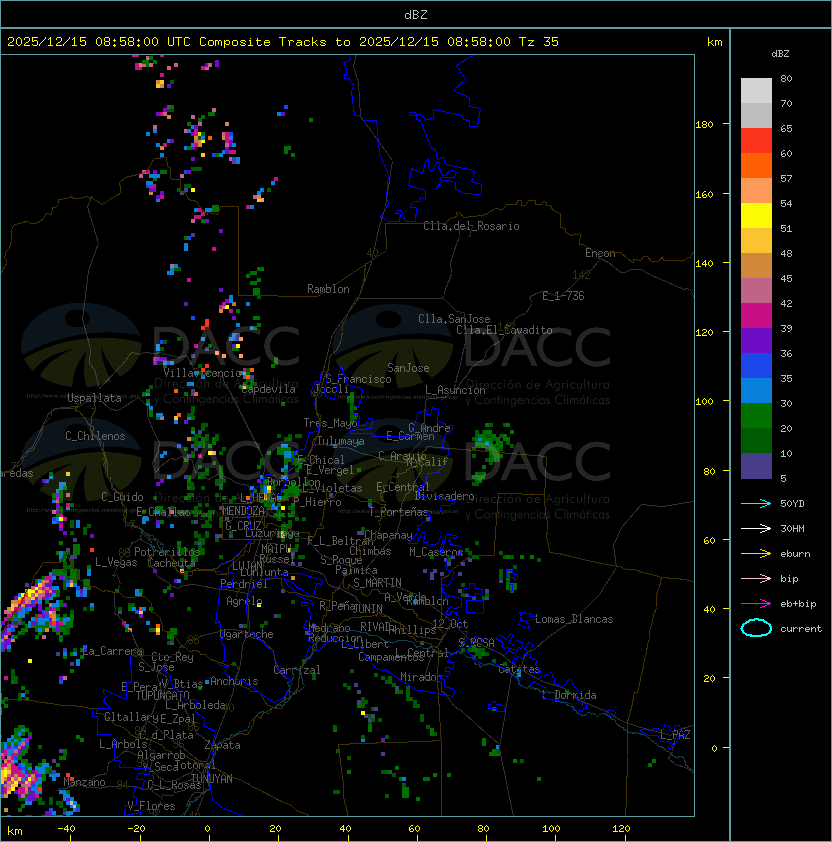832x842 pixels.
Task: Click the 'TUNUYAN' town label
Action: click(x=212, y=779)
